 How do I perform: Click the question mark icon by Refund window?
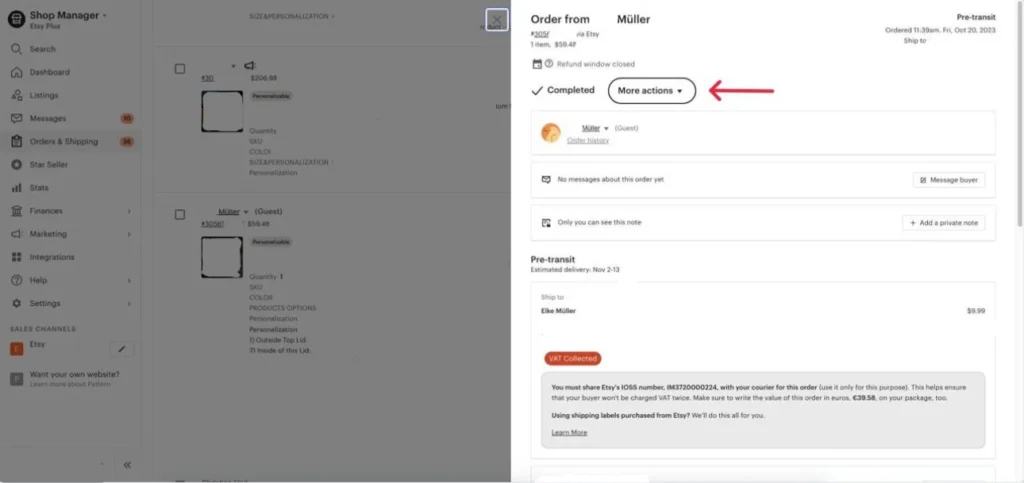[549, 64]
